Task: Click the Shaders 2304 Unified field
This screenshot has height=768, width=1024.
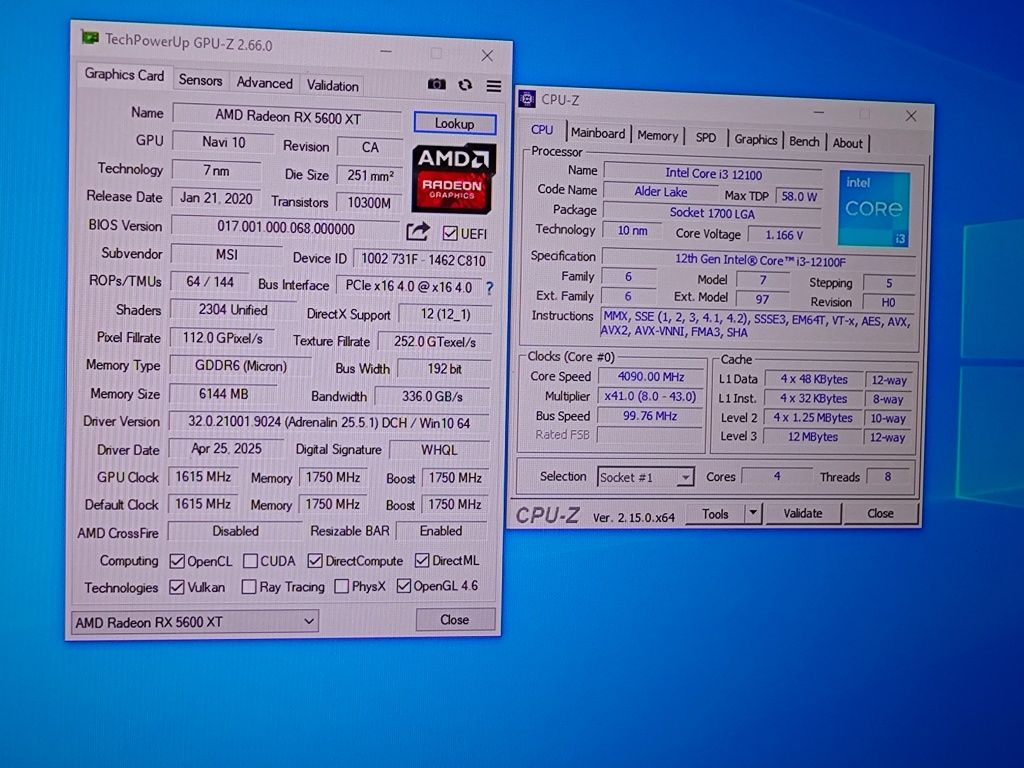Action: point(233,310)
